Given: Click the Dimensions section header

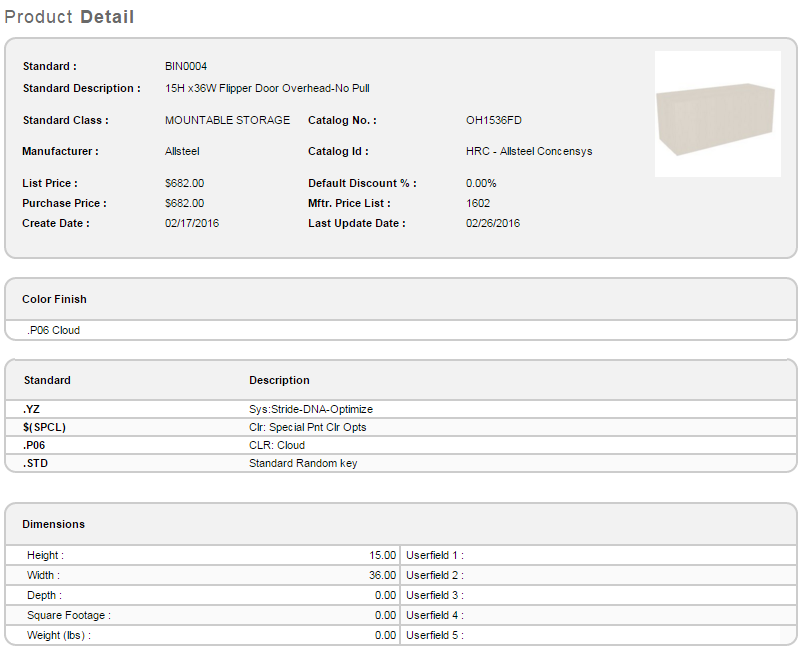Looking at the screenshot, I should pos(53,524).
